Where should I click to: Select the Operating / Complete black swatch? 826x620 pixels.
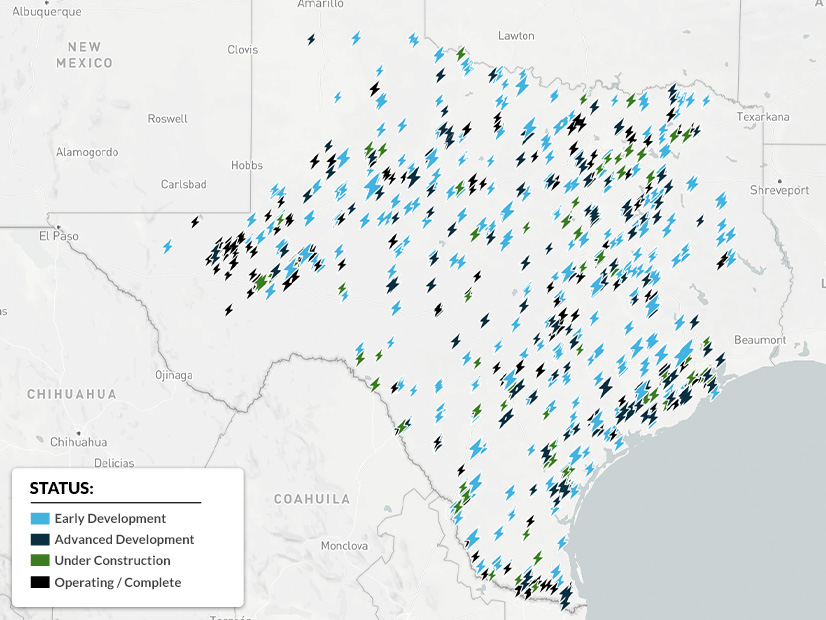pyautogui.click(x=40, y=582)
